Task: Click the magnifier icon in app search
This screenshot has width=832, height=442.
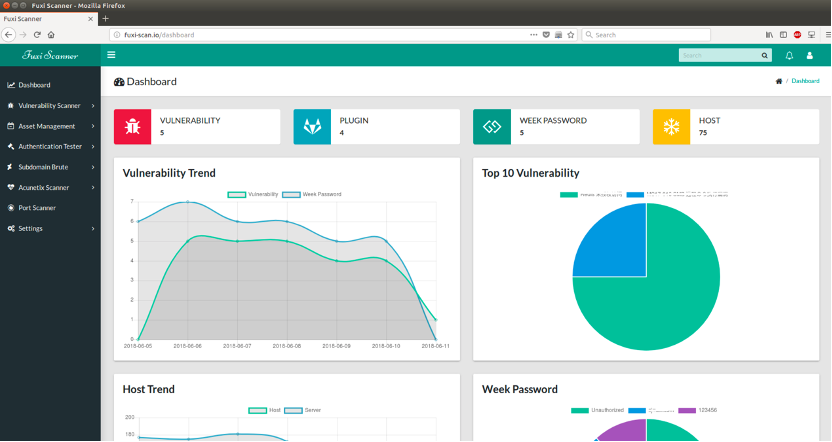Action: 765,55
